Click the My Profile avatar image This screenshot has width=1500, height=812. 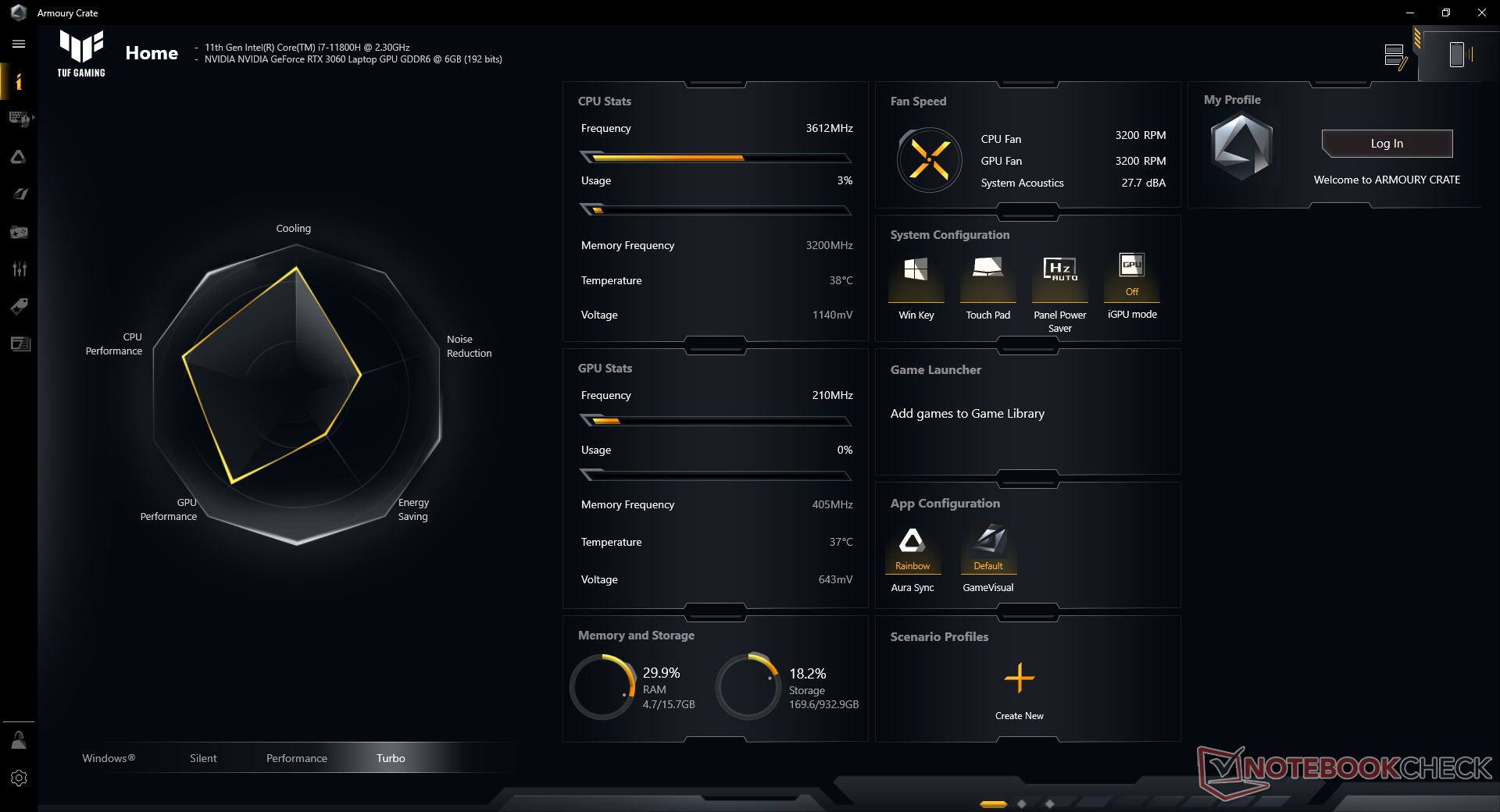point(1241,147)
